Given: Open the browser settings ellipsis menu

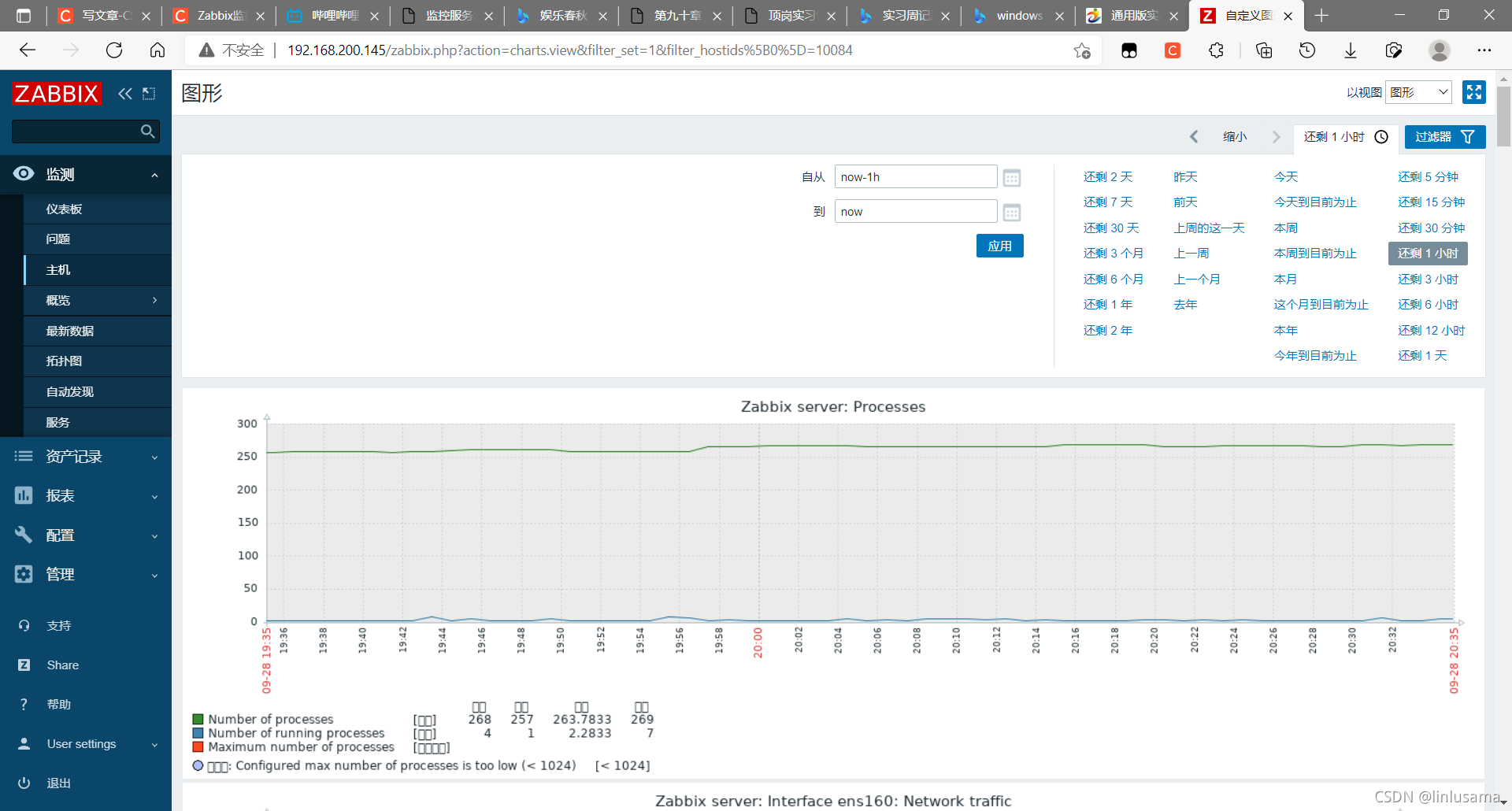Looking at the screenshot, I should [x=1484, y=50].
